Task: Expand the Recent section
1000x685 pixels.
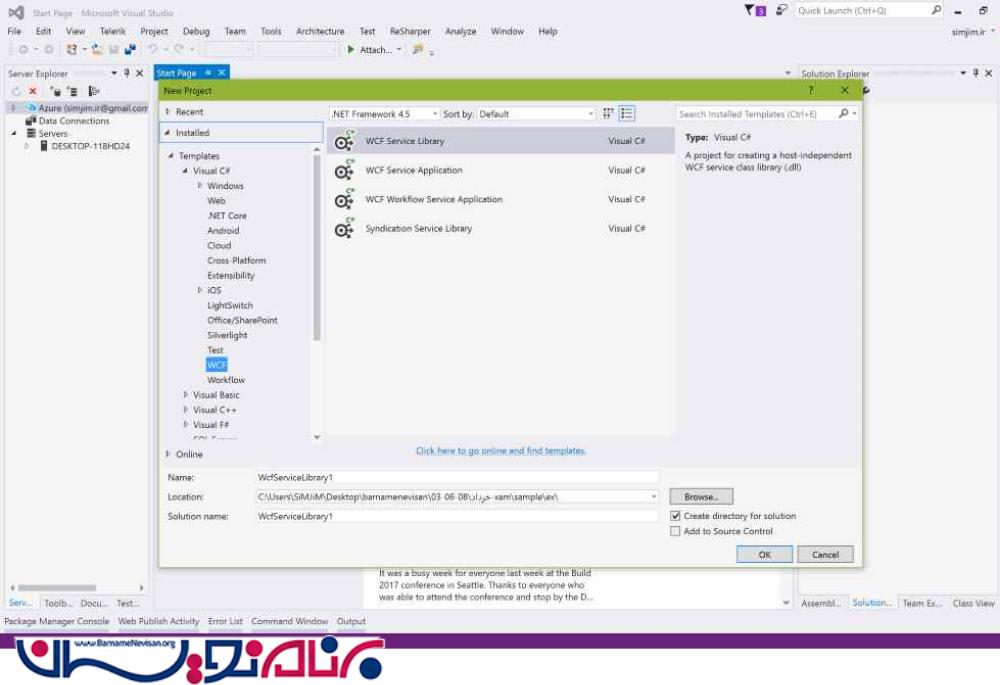Action: [168, 112]
